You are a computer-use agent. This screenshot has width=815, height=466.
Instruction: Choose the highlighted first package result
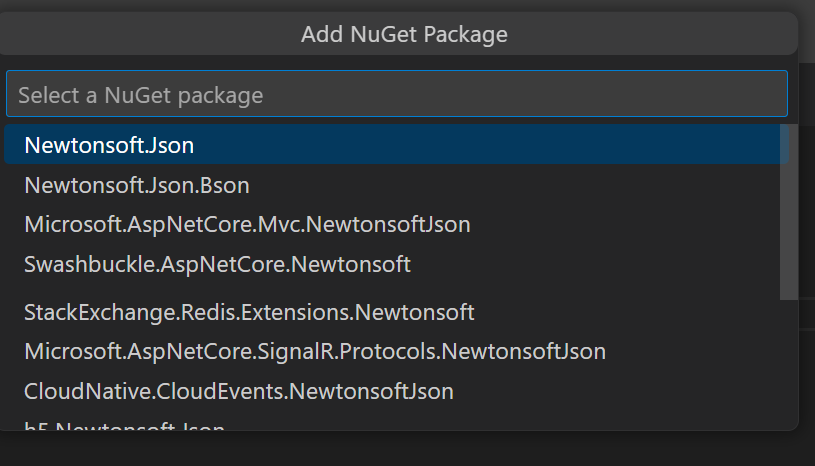[x=109, y=145]
